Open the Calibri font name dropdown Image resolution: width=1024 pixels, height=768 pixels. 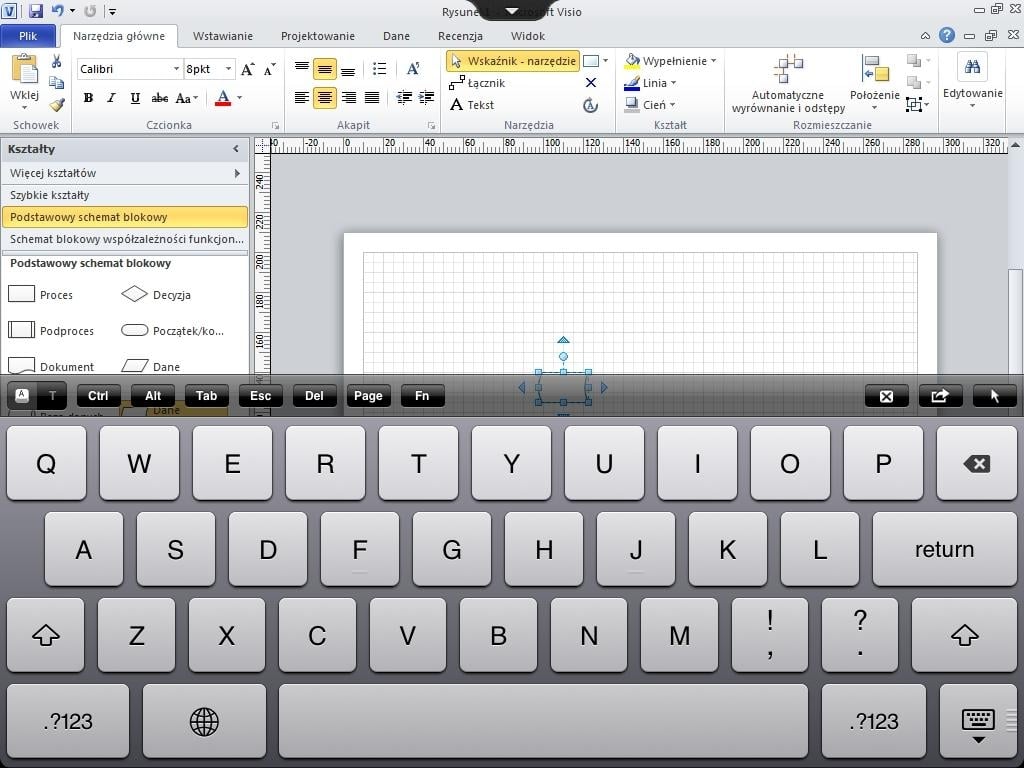(176, 69)
